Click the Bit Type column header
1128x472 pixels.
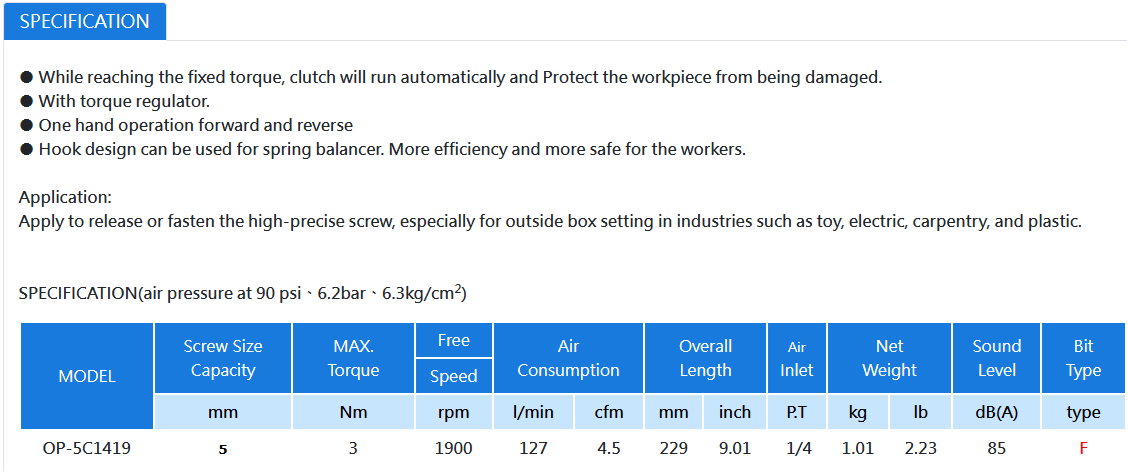(x=1083, y=358)
